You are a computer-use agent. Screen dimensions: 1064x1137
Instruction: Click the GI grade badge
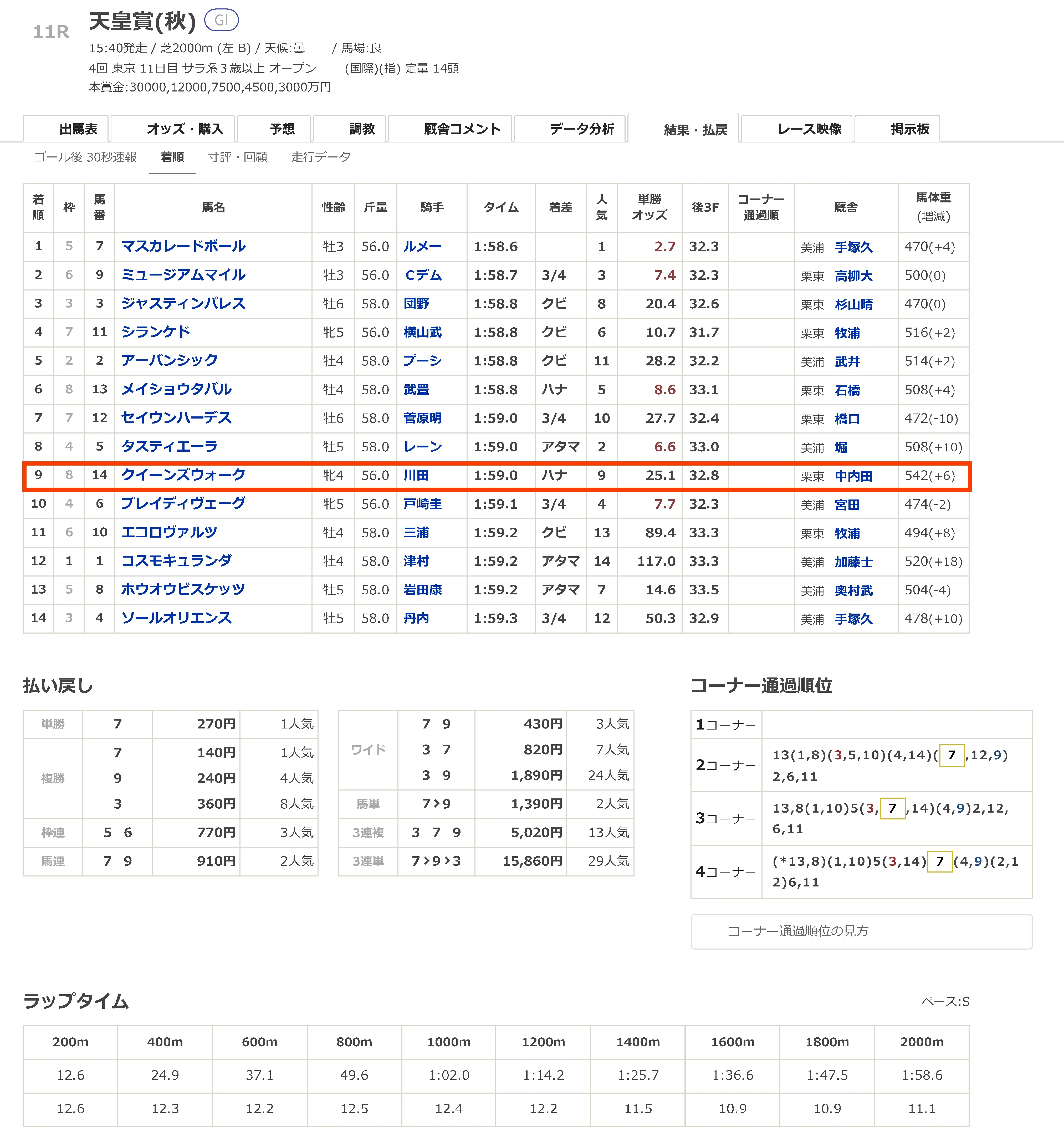pos(221,21)
